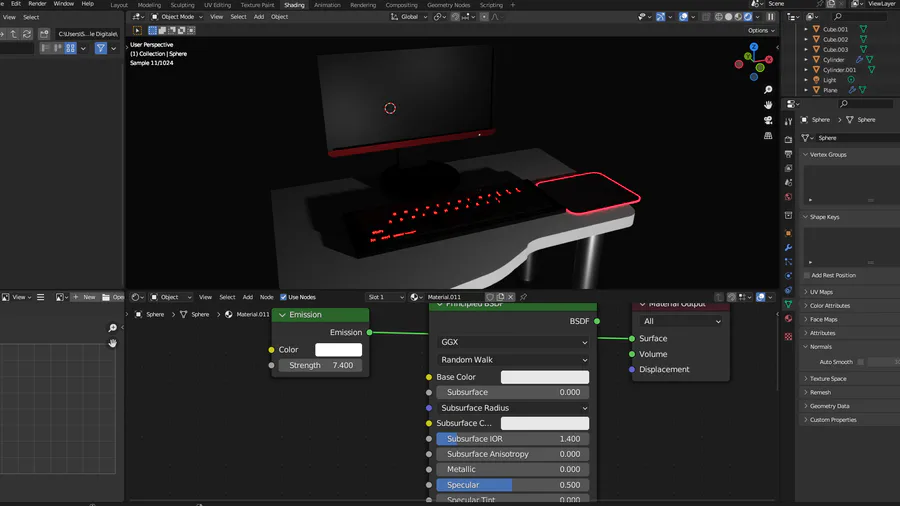Toggle file browser filter funnel
Viewport: 900px width, 506px height.
point(100,48)
